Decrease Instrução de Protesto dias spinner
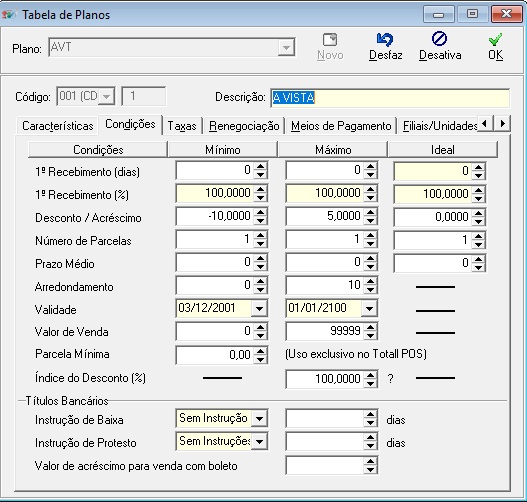 tap(370, 446)
